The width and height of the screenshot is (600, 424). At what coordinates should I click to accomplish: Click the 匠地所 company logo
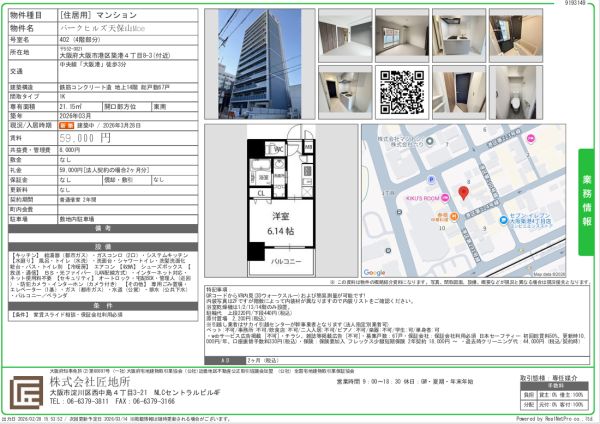coord(26,392)
